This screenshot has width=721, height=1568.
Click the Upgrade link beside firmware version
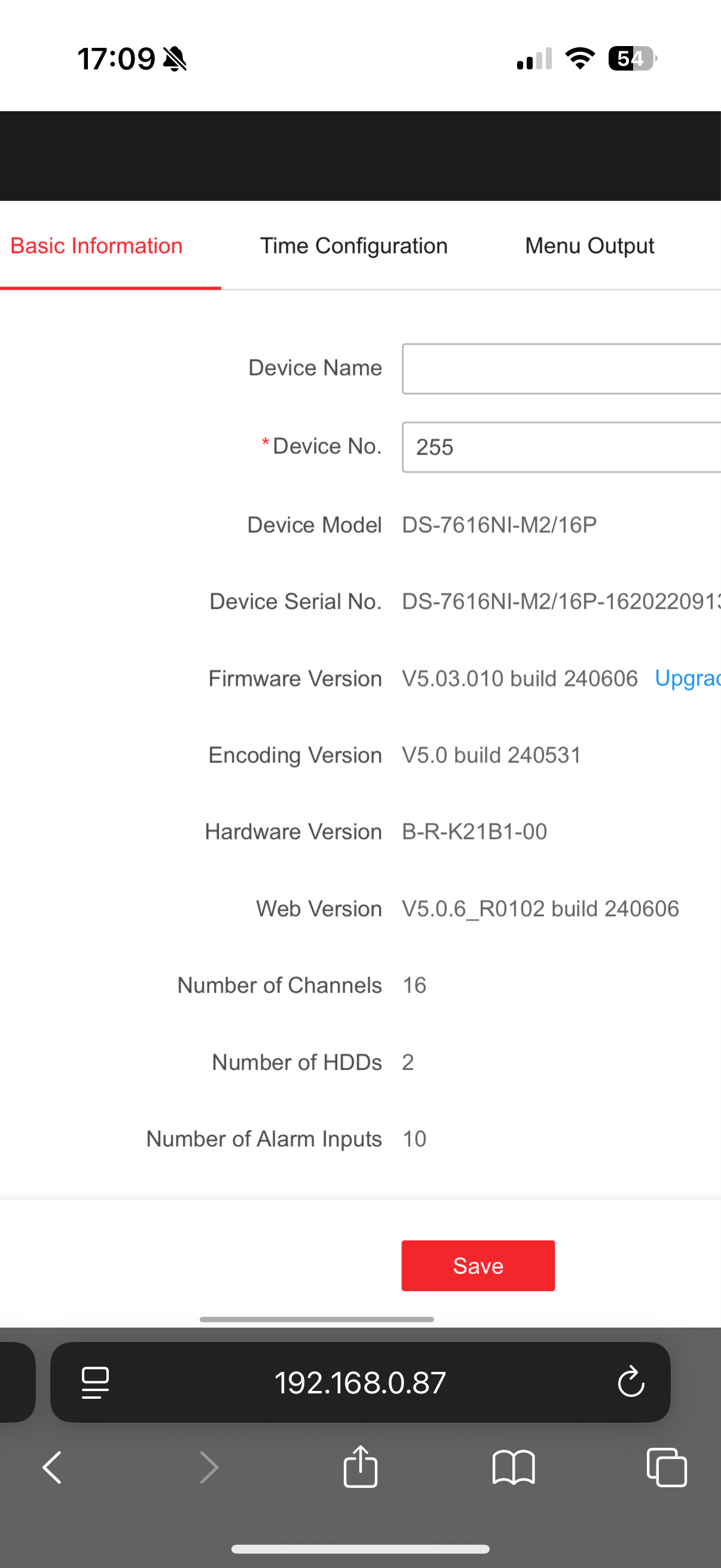click(687, 678)
